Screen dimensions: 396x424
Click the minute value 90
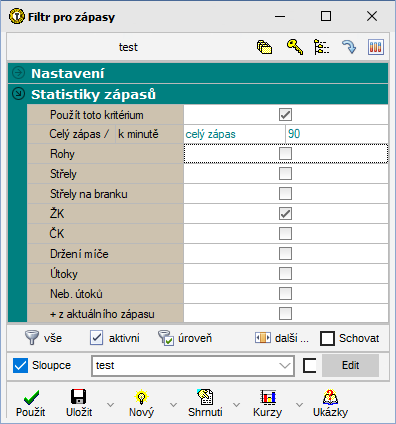click(337, 134)
